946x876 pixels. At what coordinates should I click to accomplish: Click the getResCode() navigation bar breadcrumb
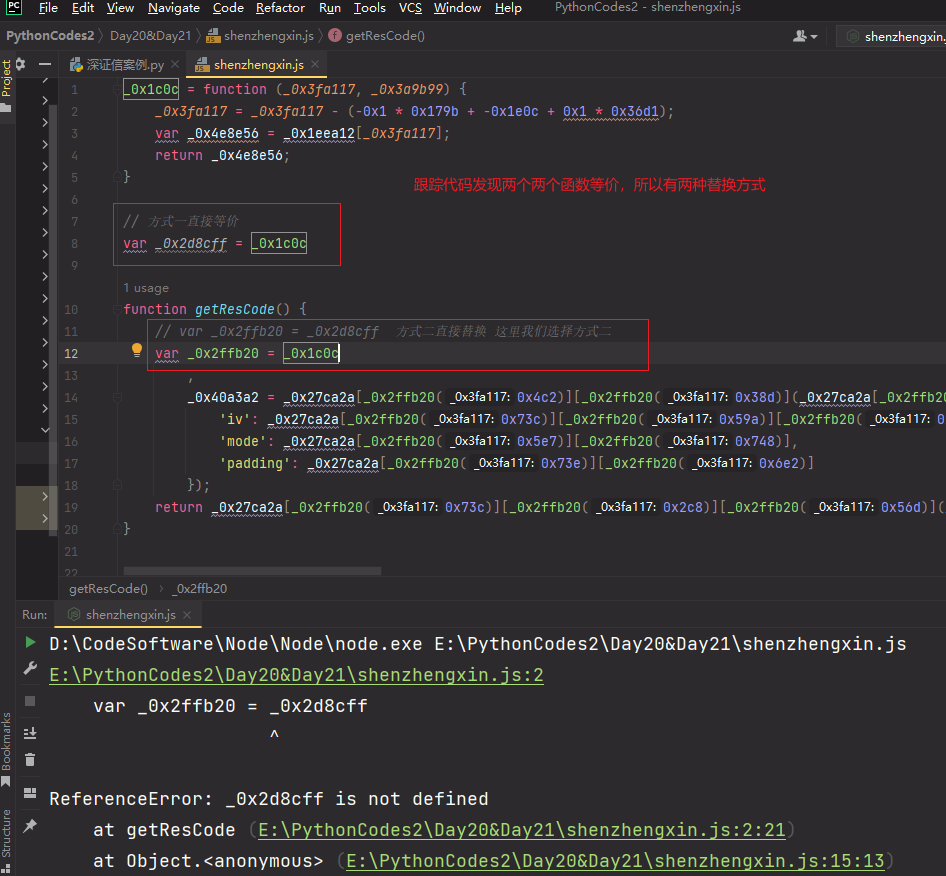click(x=377, y=36)
